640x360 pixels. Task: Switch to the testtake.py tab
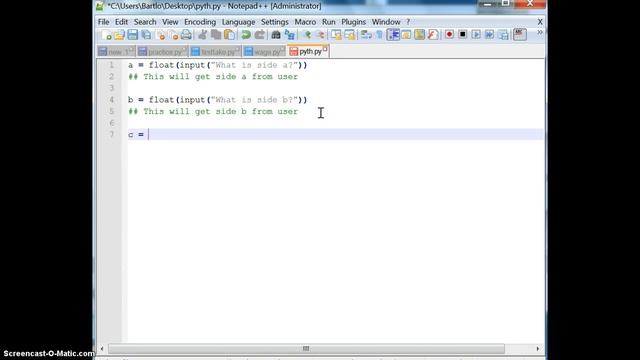click(x=215, y=52)
